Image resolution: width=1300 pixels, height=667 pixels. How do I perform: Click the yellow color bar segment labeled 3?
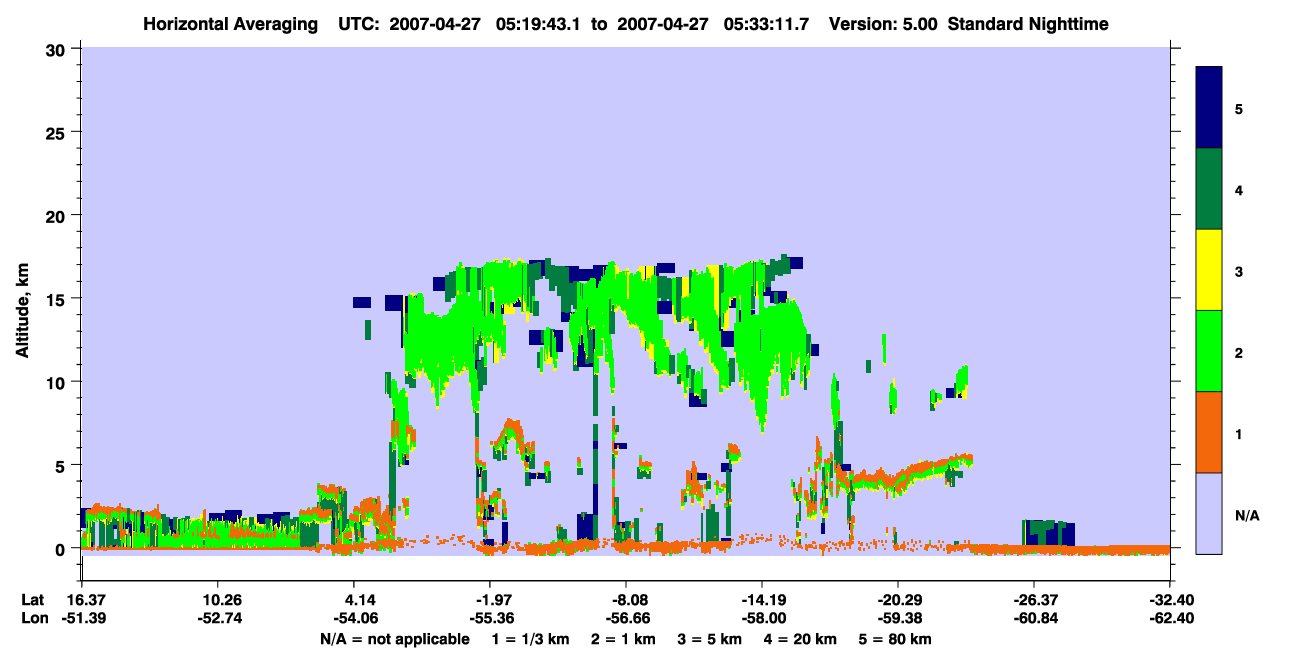coord(1209,270)
